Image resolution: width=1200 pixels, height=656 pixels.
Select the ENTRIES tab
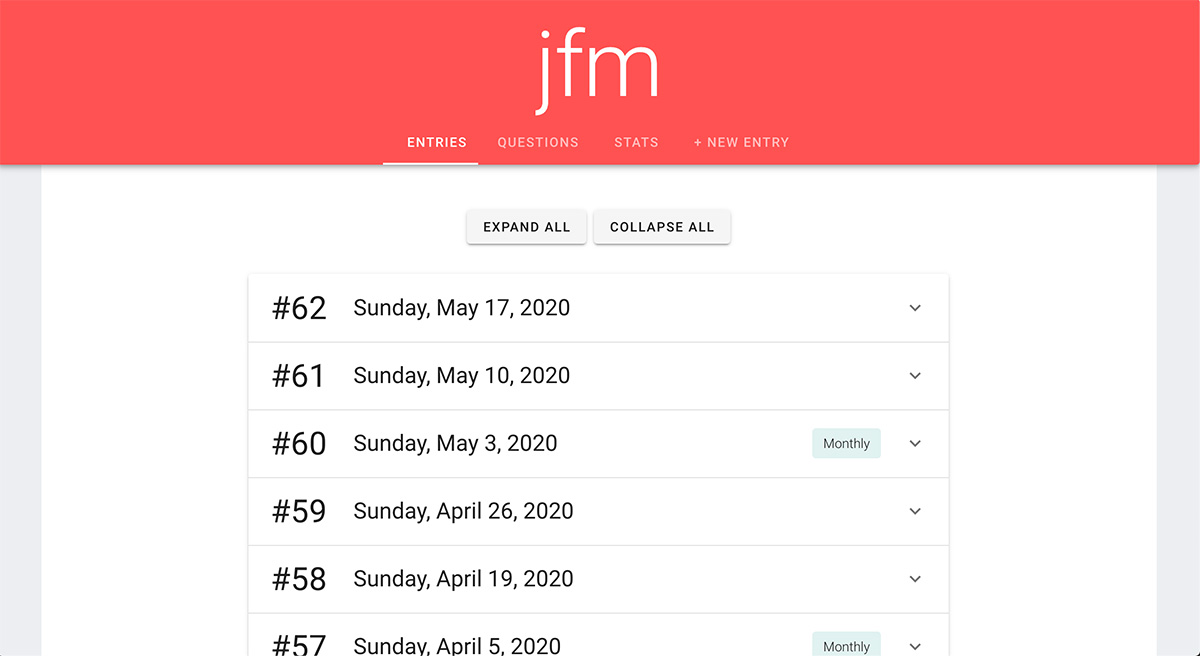point(436,142)
